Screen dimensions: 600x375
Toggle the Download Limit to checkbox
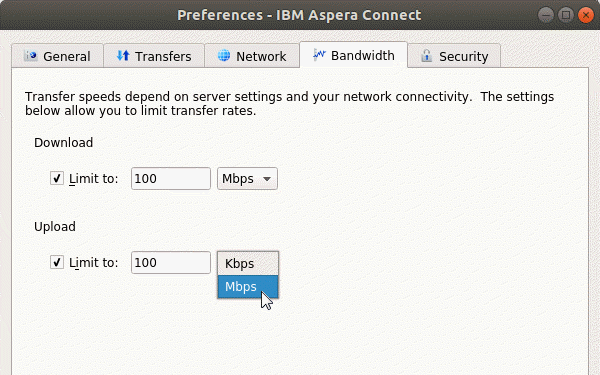pos(57,178)
